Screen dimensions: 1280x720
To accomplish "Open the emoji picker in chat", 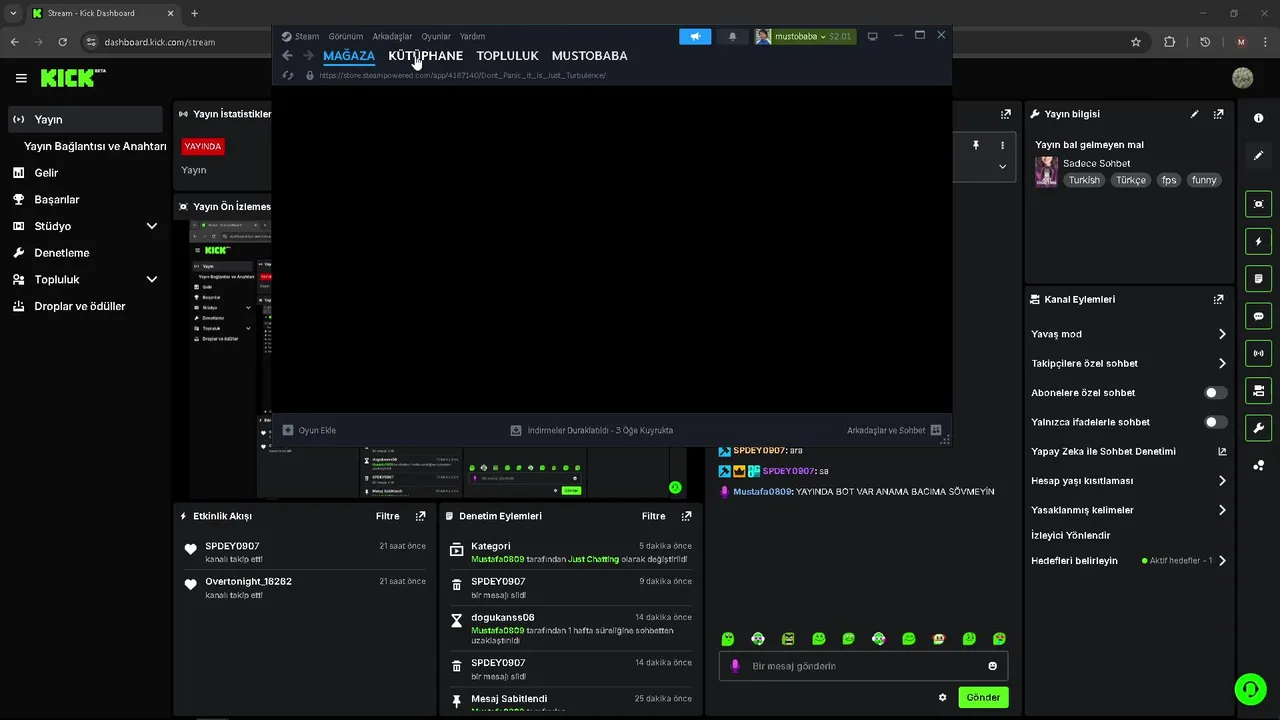I will (x=992, y=666).
